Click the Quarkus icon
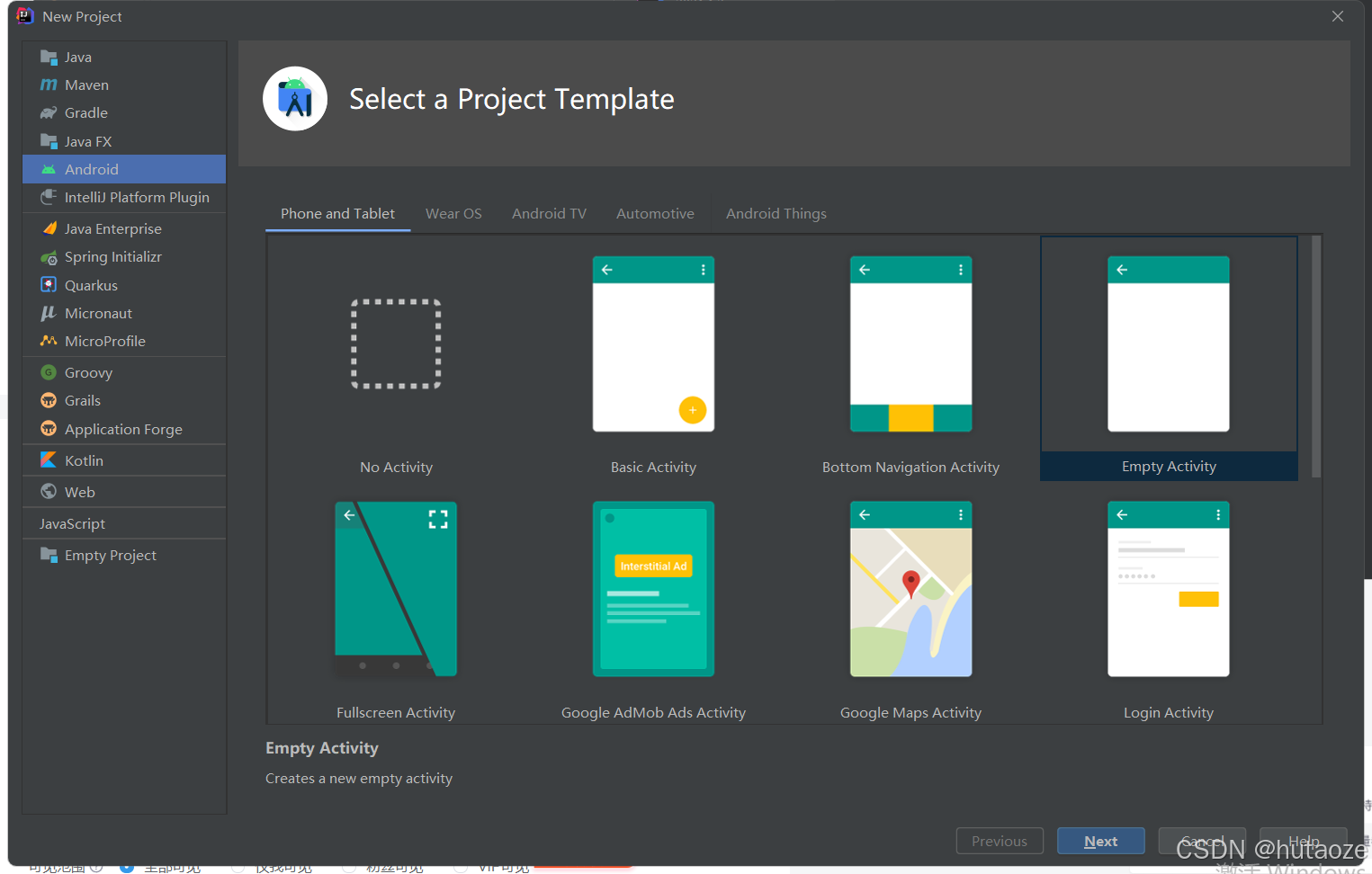This screenshot has height=874, width=1372. click(49, 285)
